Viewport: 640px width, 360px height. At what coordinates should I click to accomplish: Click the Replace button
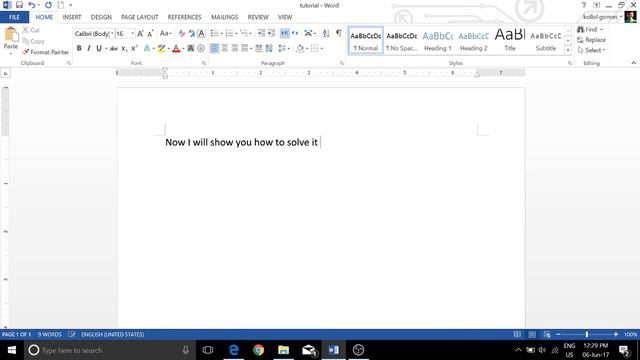click(591, 40)
